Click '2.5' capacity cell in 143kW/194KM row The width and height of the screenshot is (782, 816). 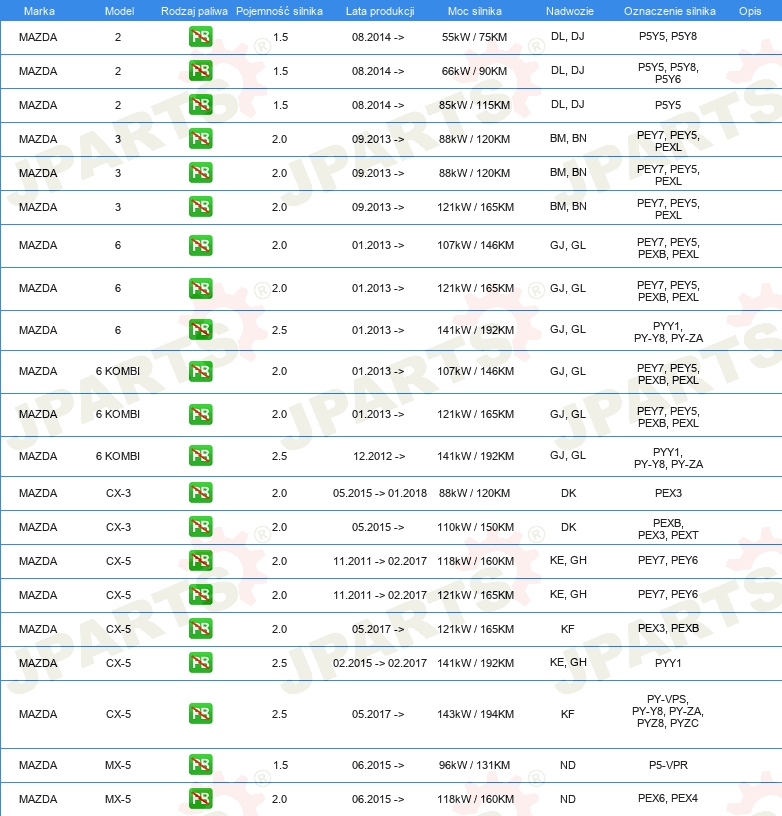click(279, 714)
